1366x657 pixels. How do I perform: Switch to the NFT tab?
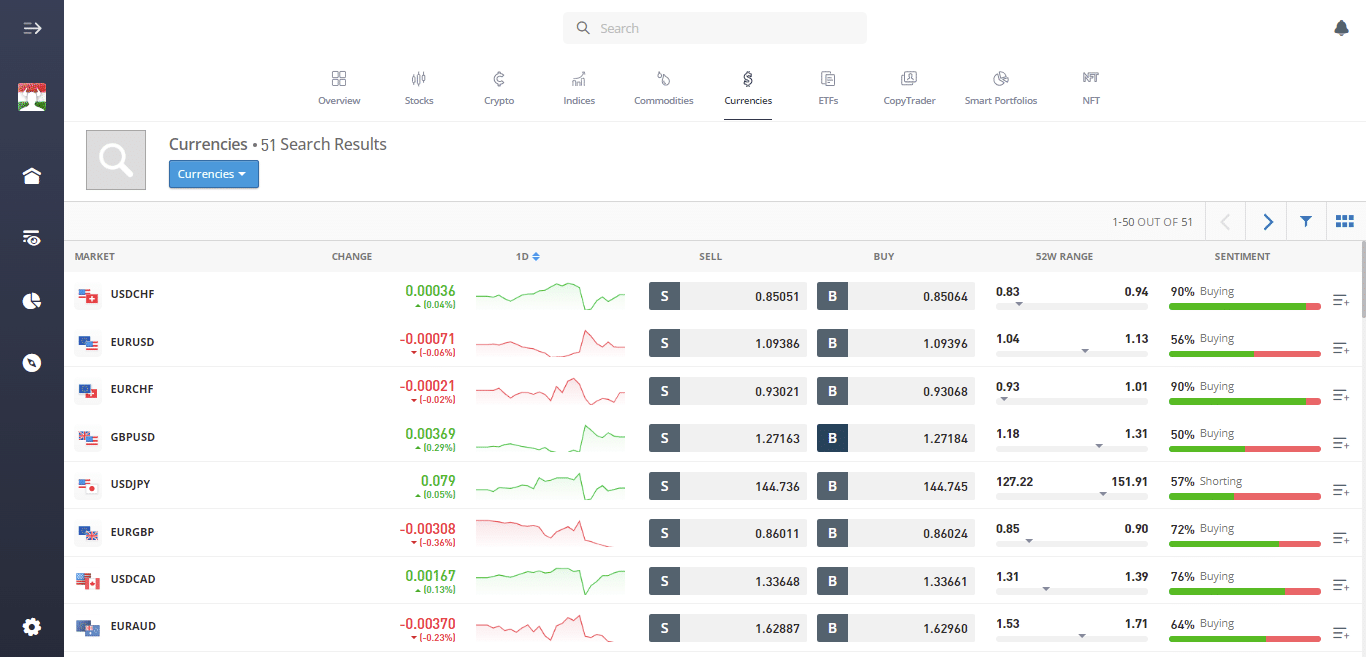coord(1090,86)
